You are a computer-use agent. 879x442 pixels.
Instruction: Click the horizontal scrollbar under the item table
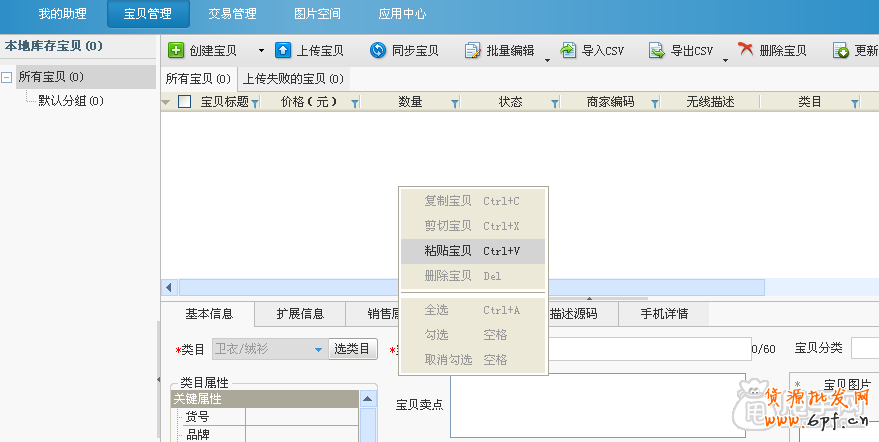point(470,288)
